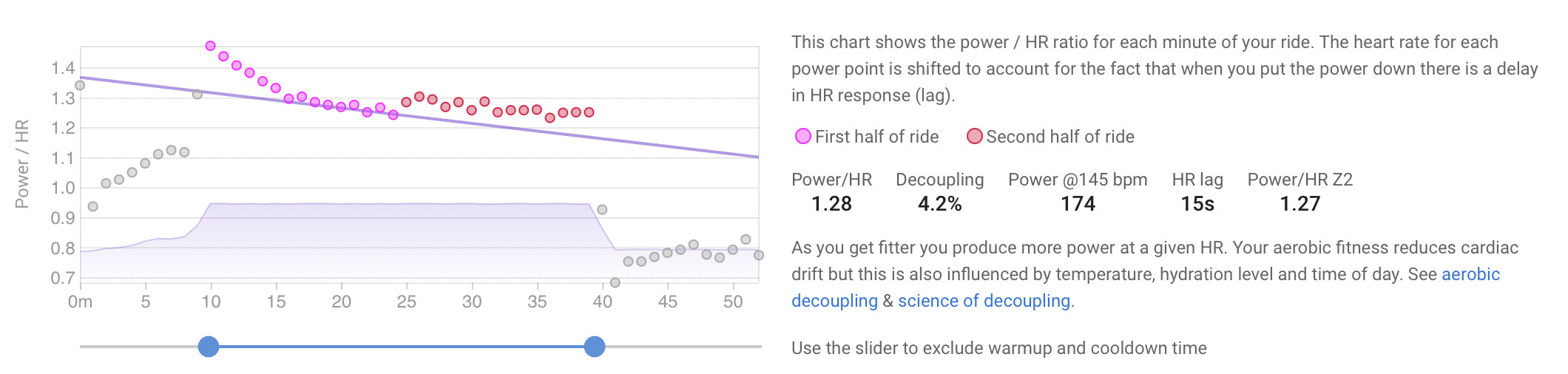Click the gray data point at minute 9
Screen dimensions: 1568x374
coord(197,95)
